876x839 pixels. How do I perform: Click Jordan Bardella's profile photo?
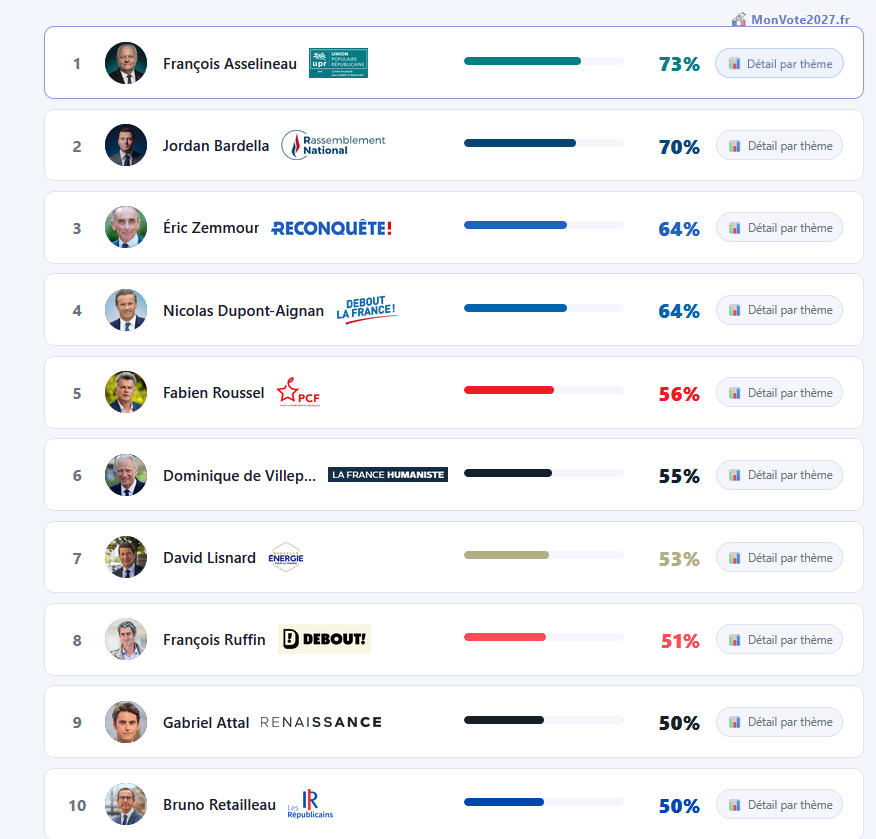pyautogui.click(x=126, y=145)
